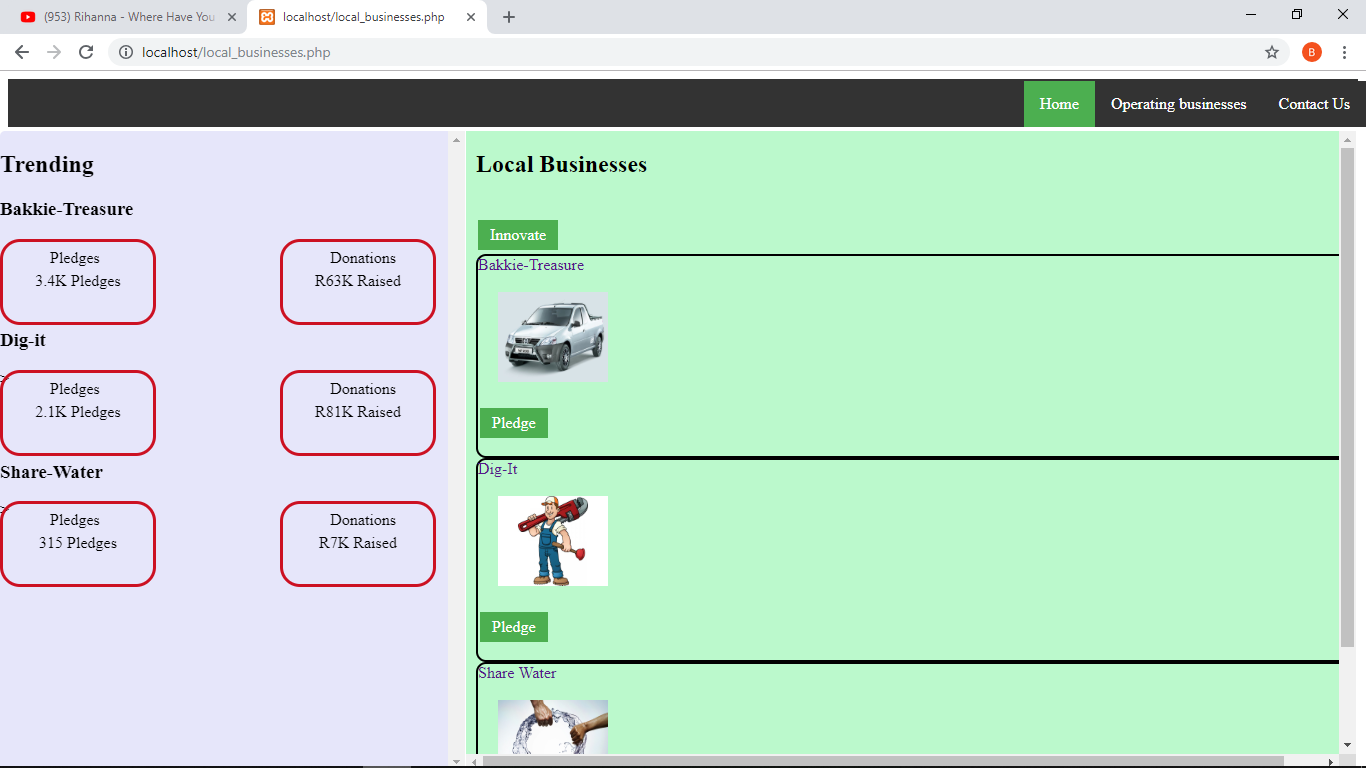Click the Local Businesses scroll-up arrow
Screen dimensions: 1366x768
click(1347, 140)
